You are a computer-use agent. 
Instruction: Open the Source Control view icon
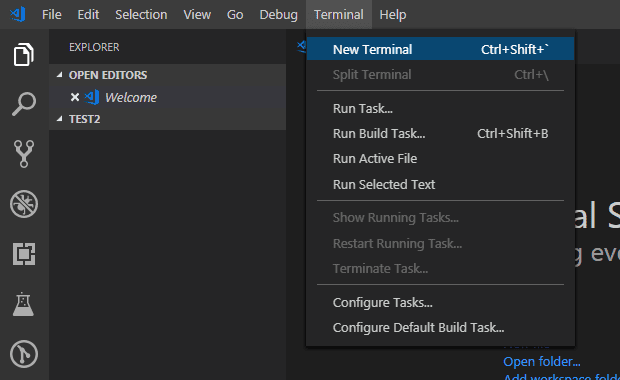24,154
